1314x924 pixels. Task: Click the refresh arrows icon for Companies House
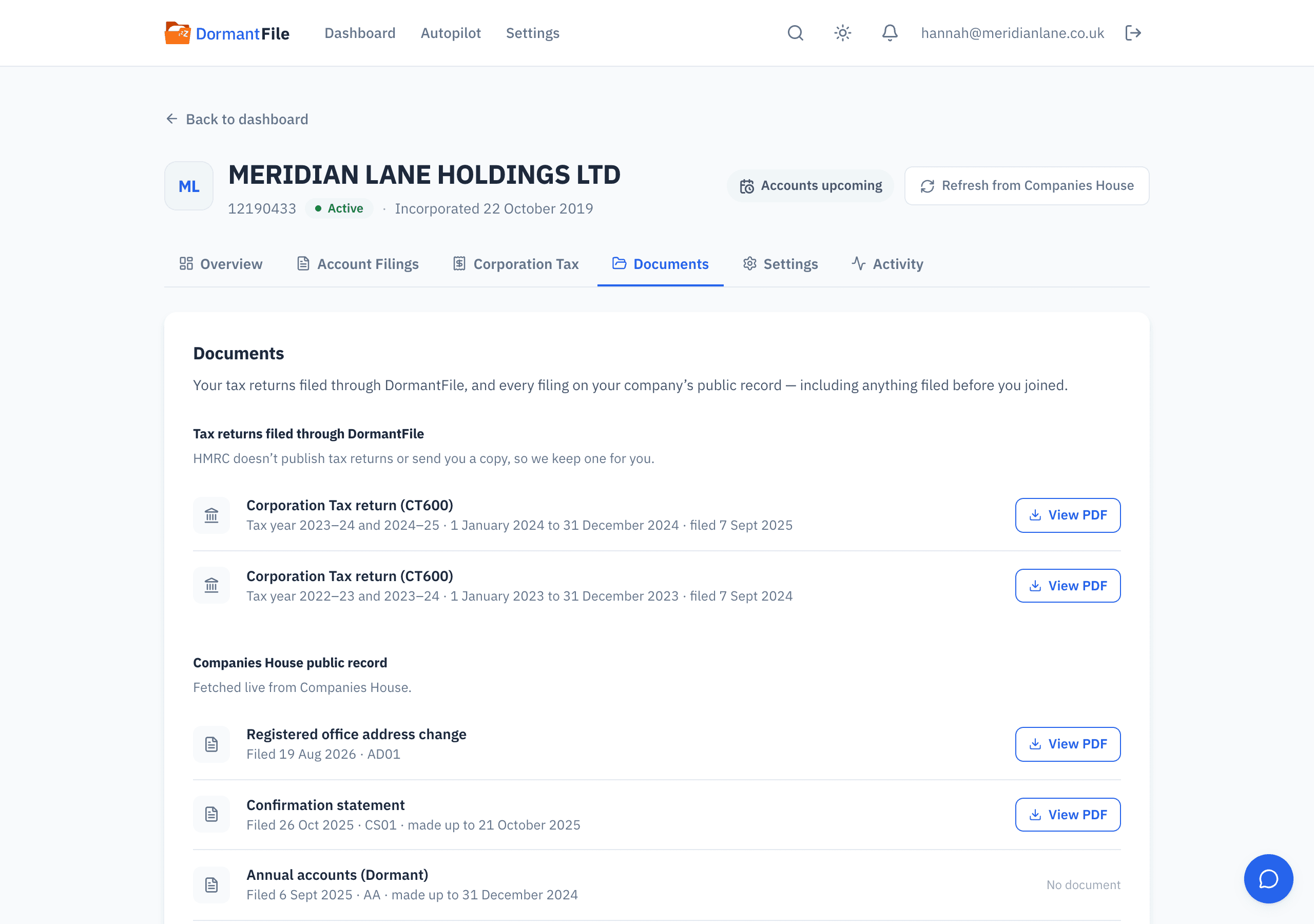(x=927, y=186)
